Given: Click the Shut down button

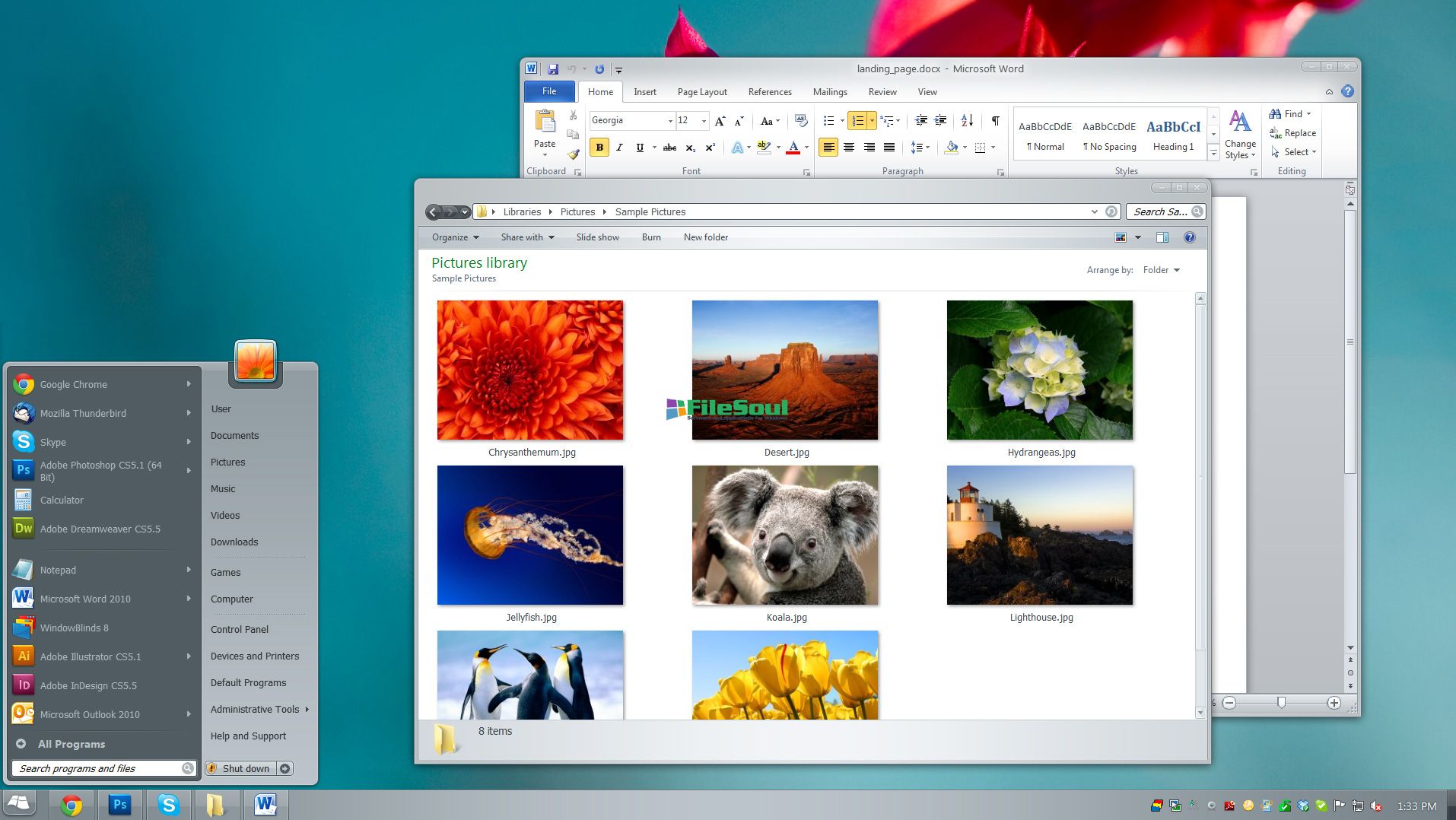Looking at the screenshot, I should pyautogui.click(x=245, y=768).
